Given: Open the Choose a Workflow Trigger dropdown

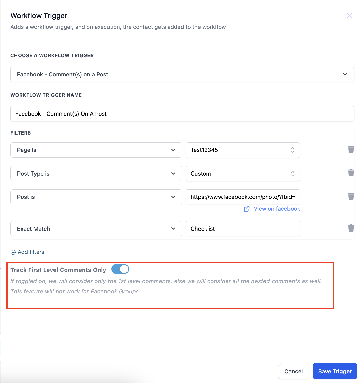Looking at the screenshot, I should [182, 74].
